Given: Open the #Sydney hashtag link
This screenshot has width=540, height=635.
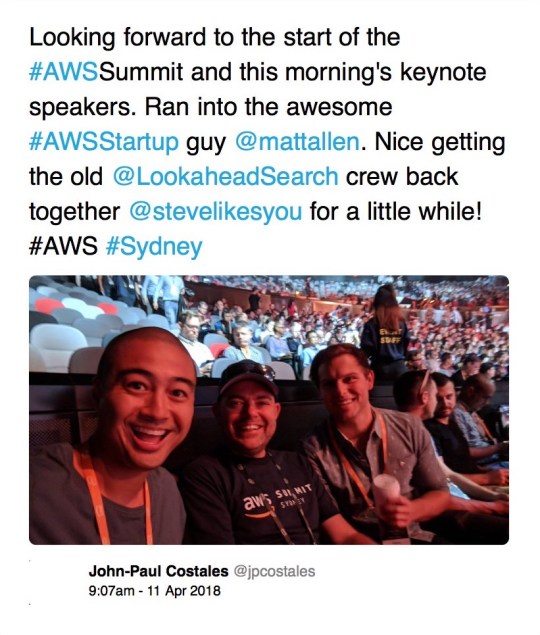Looking at the screenshot, I should point(154,247).
